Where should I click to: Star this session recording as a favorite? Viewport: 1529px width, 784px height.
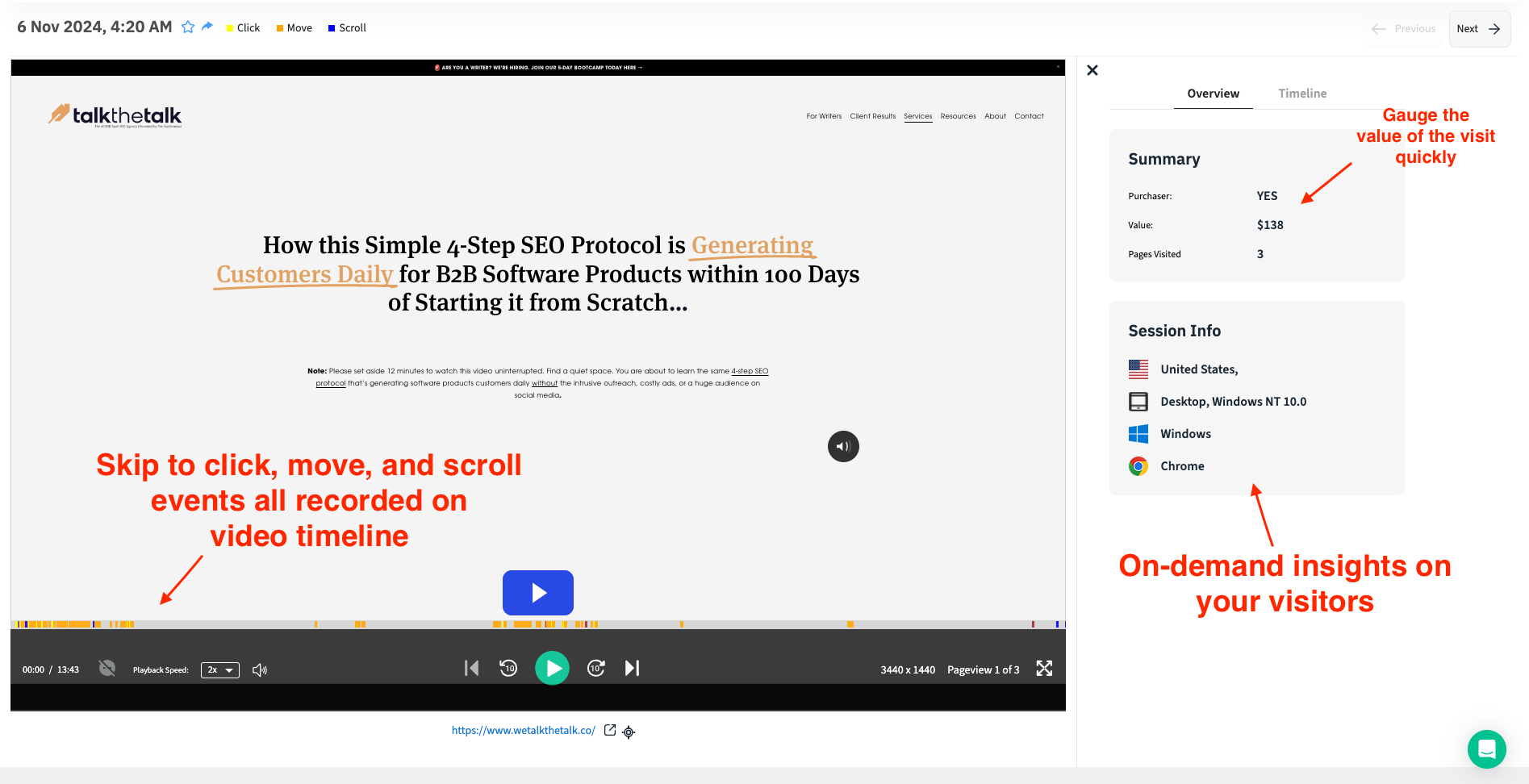pyautogui.click(x=188, y=27)
